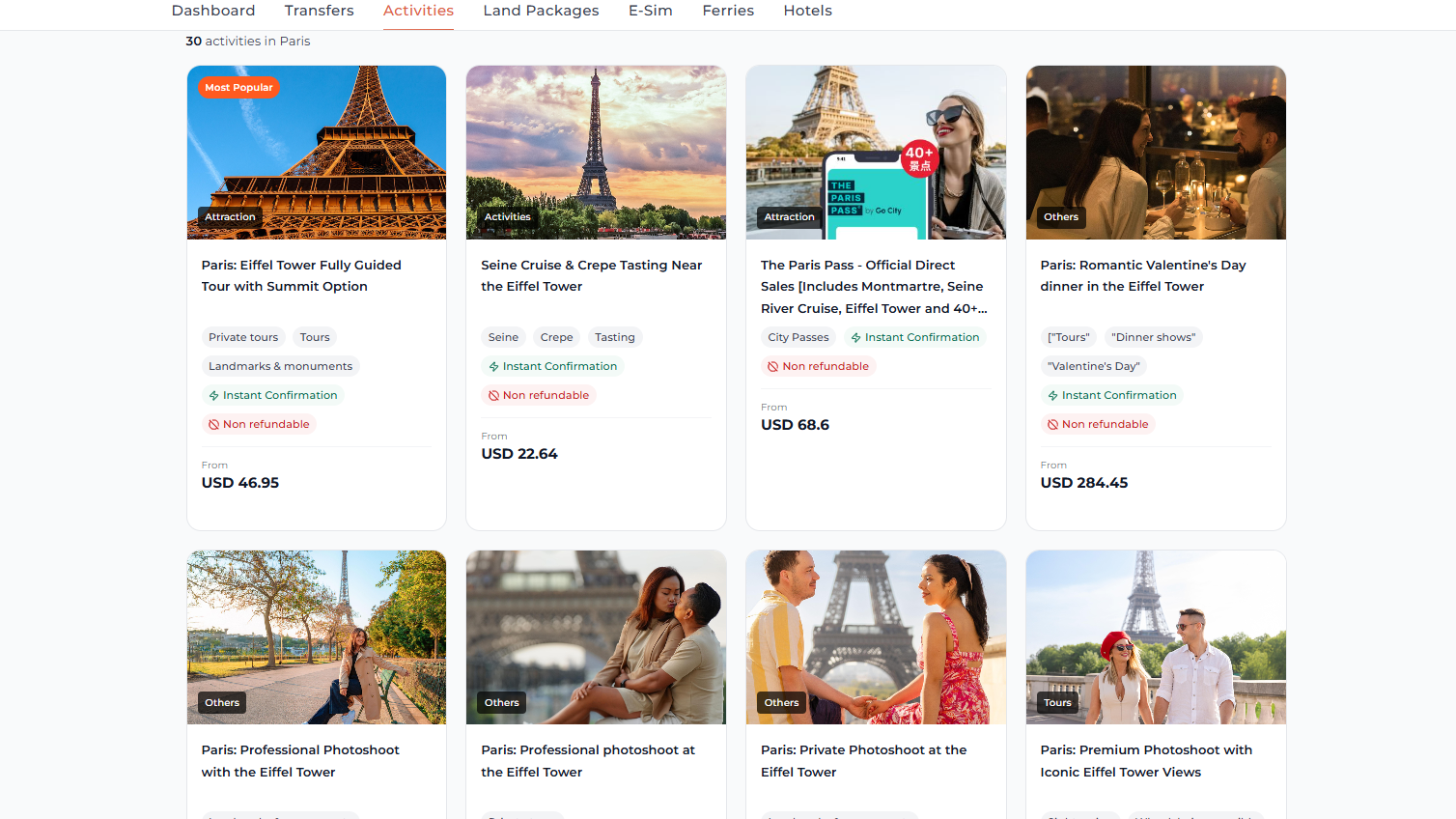
Task: Click lightning icon on Eiffel Guided Tour Instant Confirmation
Action: tap(214, 395)
